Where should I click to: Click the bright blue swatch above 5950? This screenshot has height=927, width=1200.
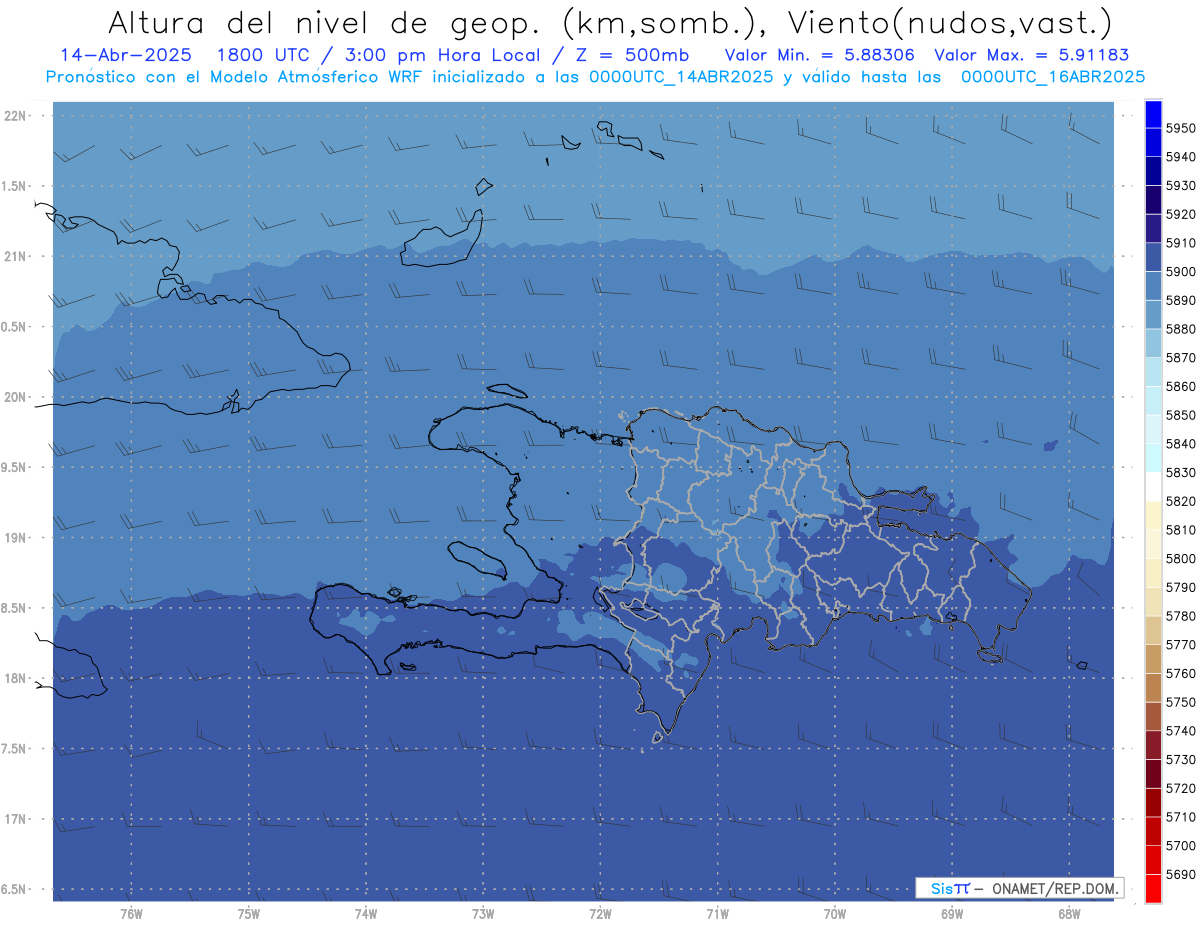click(1153, 114)
